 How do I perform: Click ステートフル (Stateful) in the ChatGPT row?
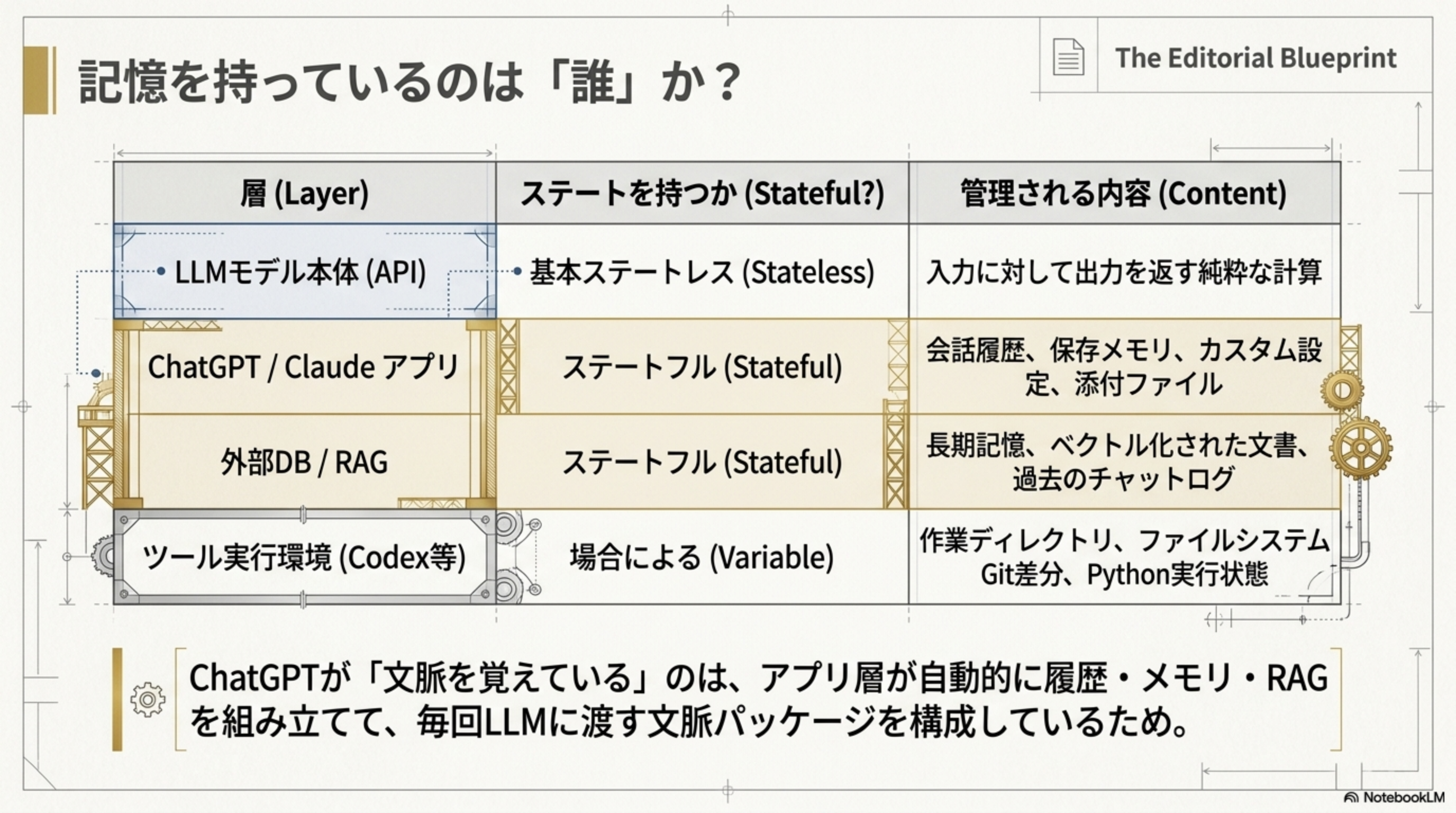click(702, 366)
